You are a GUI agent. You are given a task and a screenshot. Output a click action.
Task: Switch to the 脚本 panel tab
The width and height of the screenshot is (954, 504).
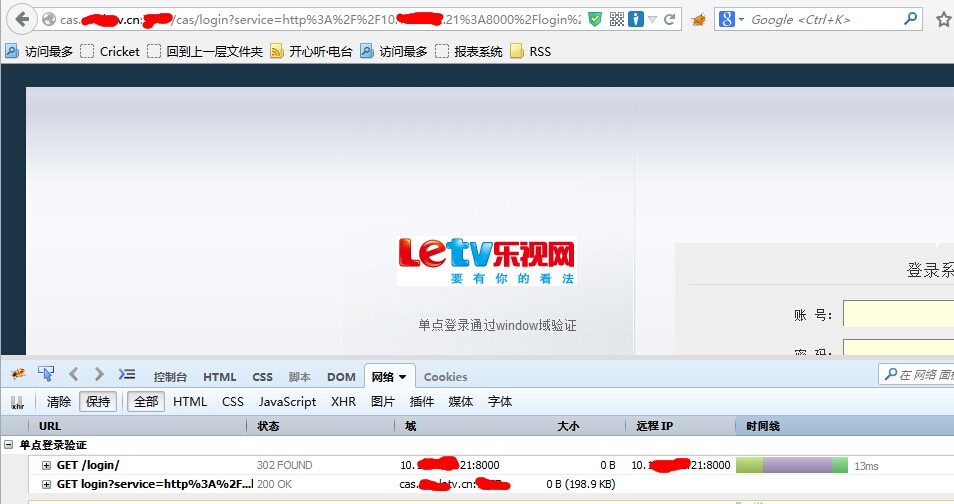pos(299,377)
